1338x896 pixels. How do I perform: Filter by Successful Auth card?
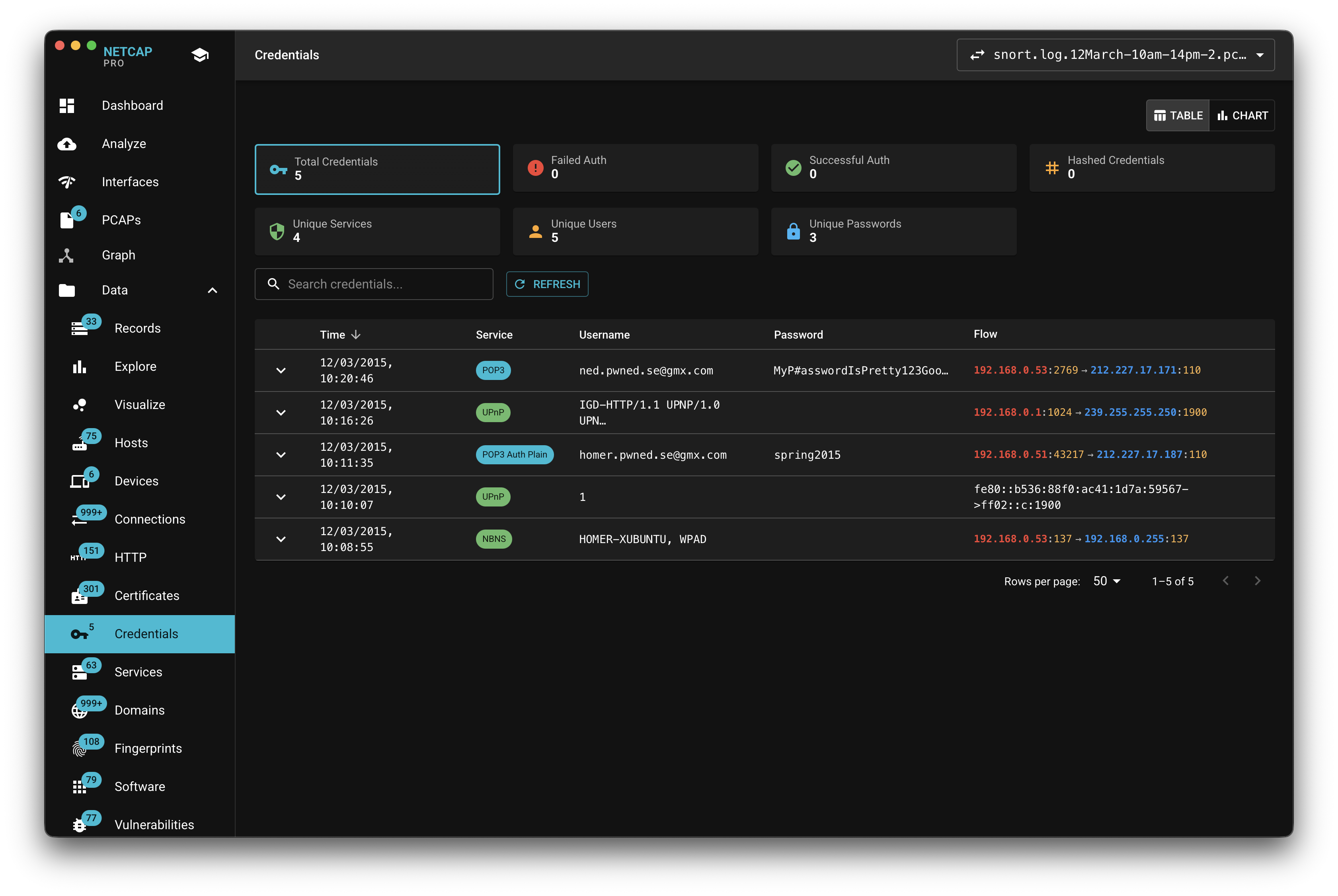(x=893, y=168)
